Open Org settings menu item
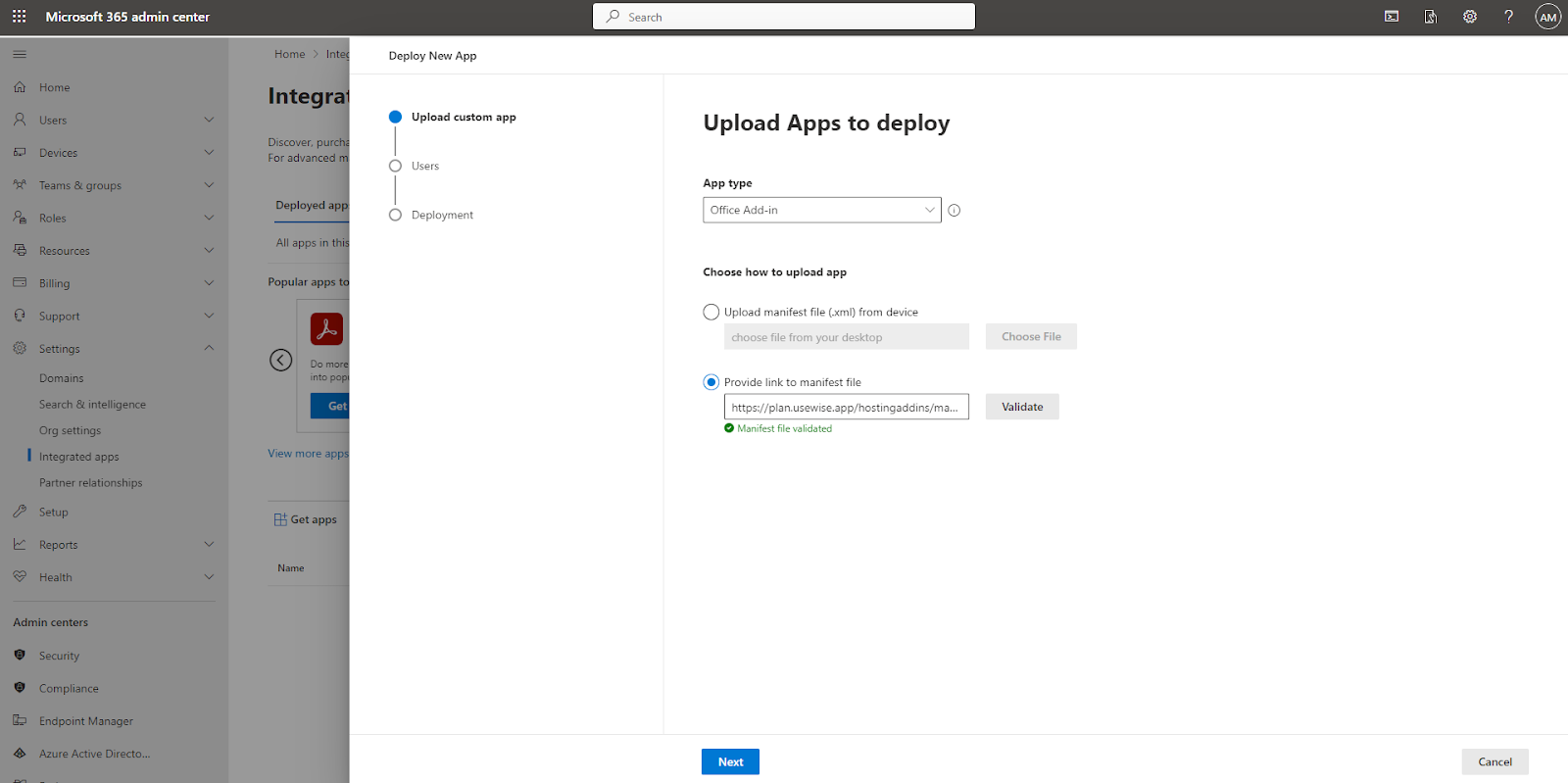The height and width of the screenshot is (783, 1568). (70, 430)
